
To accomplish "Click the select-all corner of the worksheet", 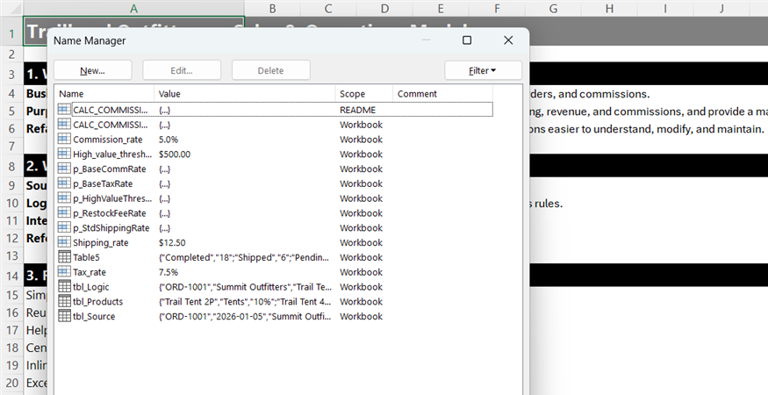I will coord(11,8).
